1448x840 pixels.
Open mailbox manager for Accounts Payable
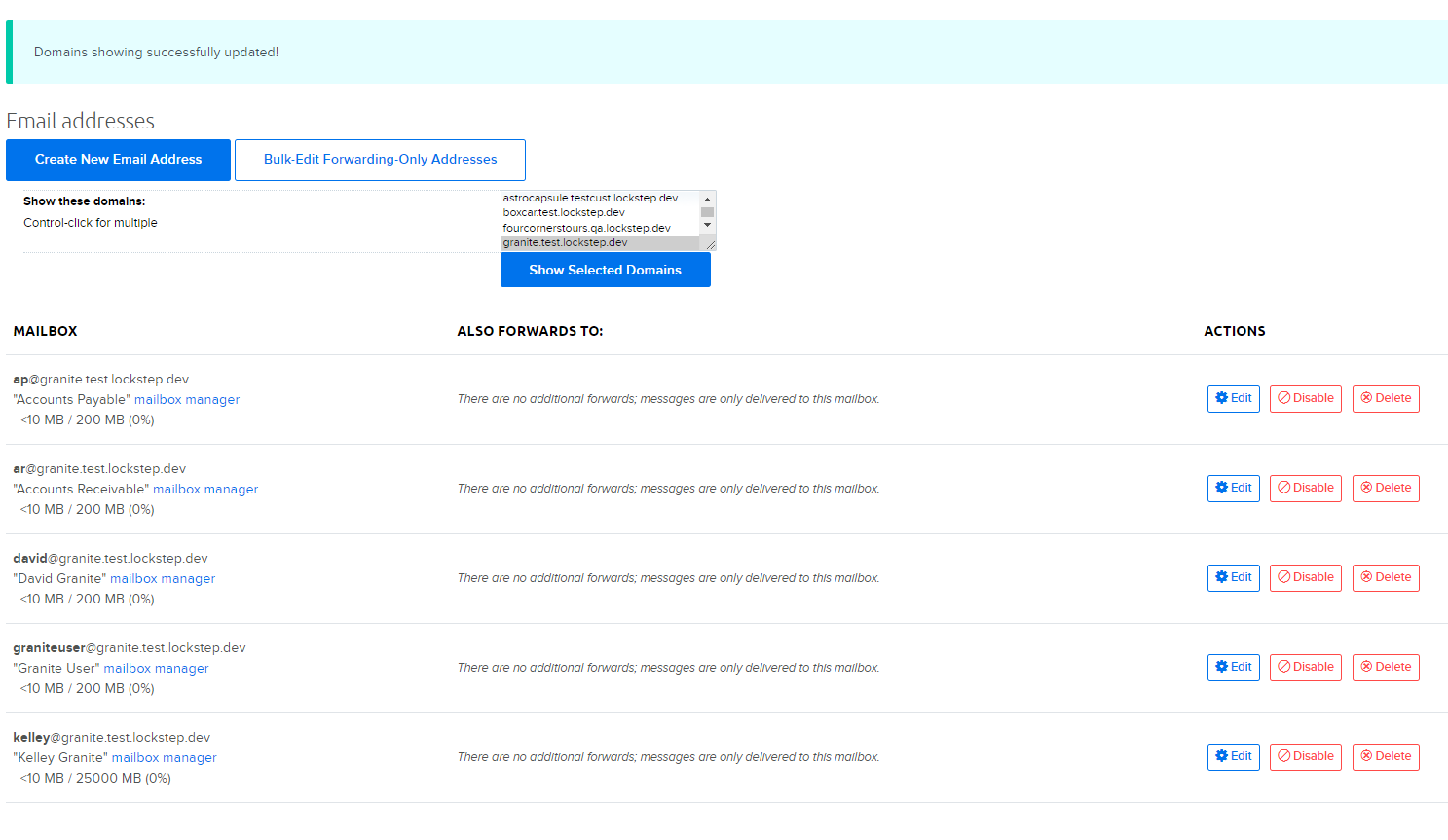pos(186,399)
